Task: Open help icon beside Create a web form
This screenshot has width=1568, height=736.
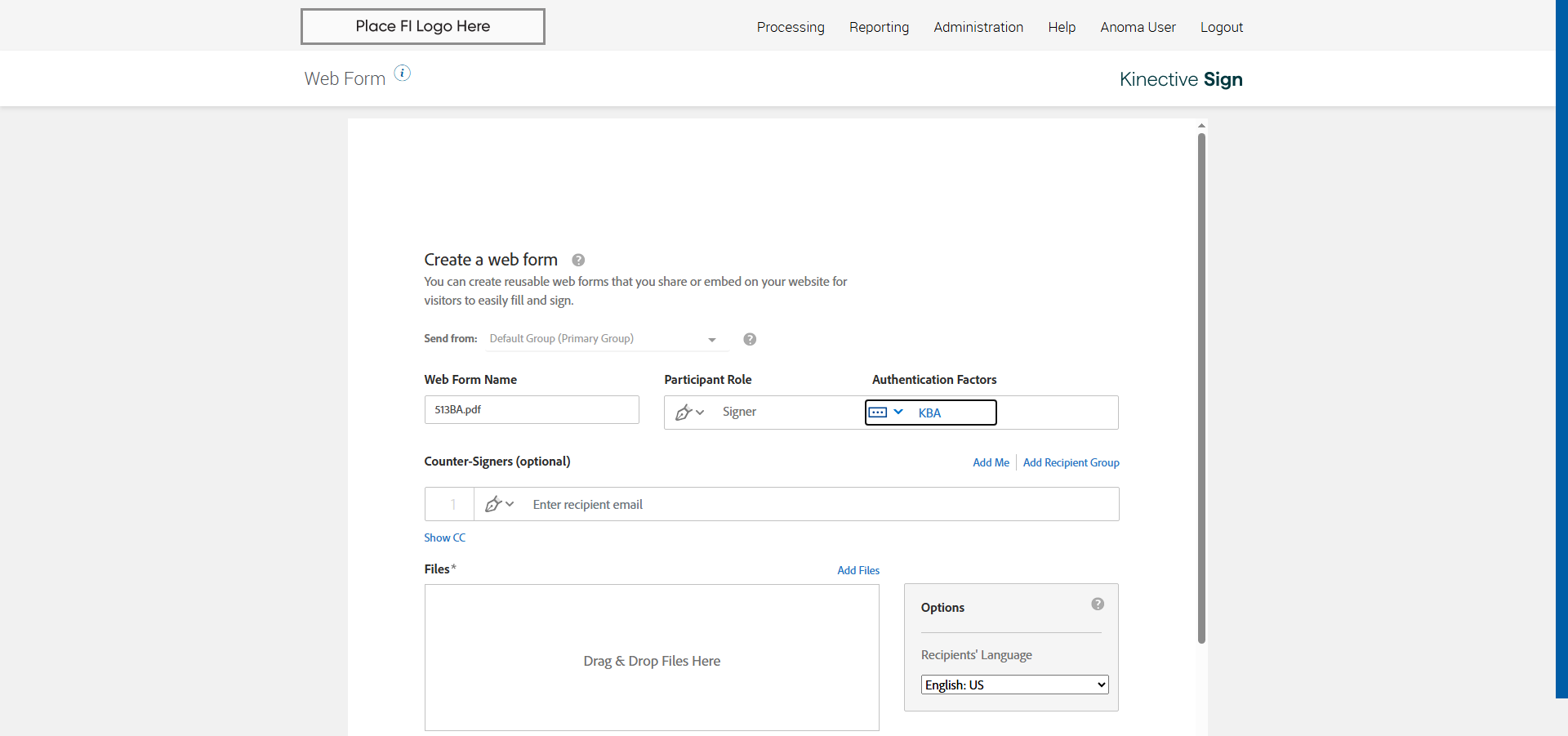Action: pos(578,261)
